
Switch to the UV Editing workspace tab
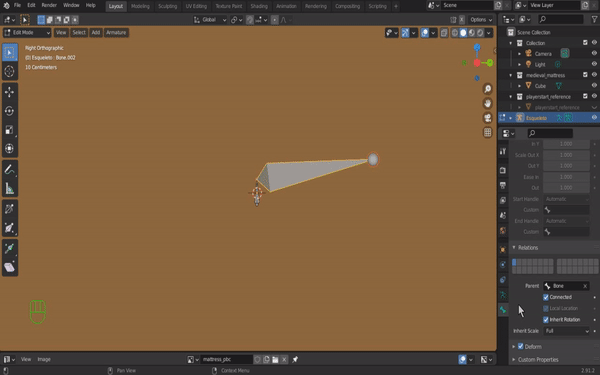point(196,6)
